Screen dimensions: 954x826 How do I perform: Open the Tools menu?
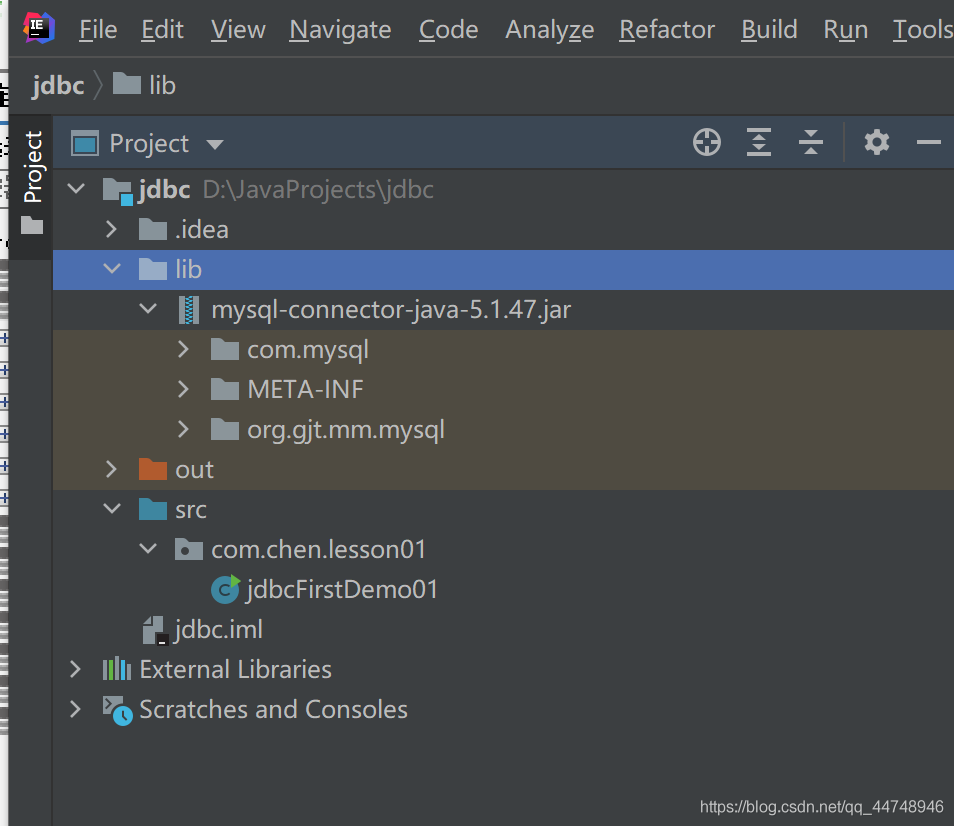coord(922,29)
